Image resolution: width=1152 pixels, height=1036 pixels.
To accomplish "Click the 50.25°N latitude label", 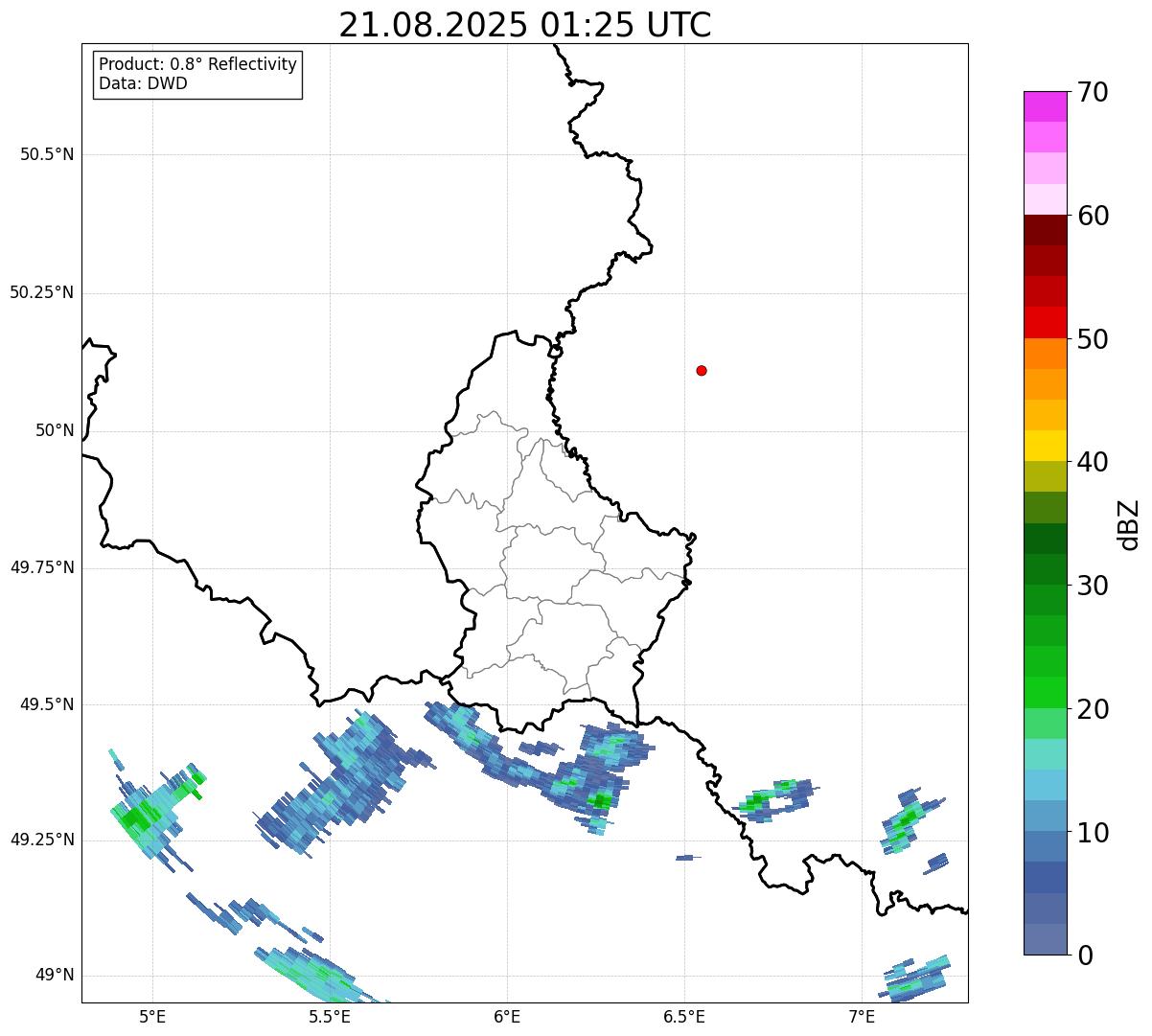I will click(42, 292).
